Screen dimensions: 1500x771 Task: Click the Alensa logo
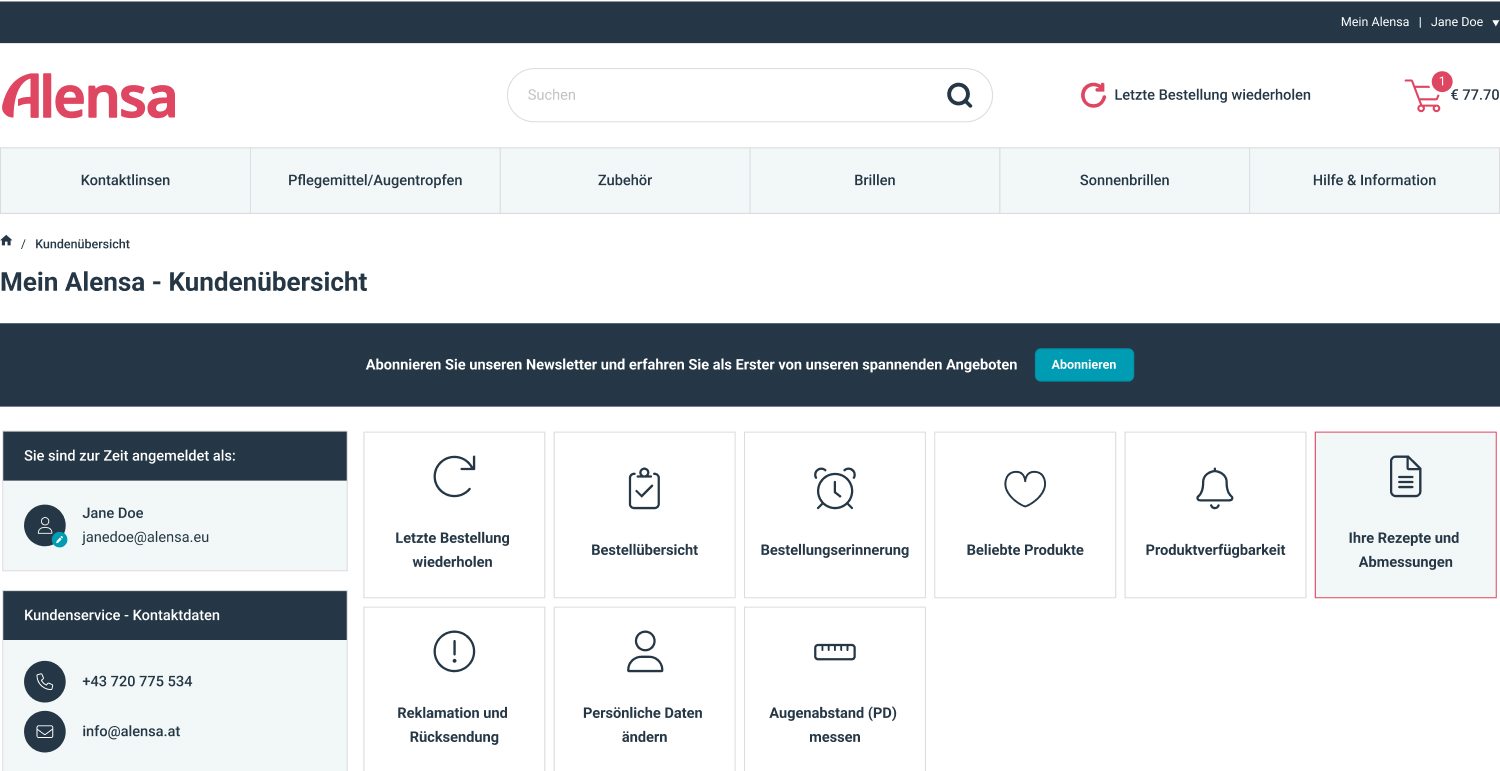click(88, 96)
